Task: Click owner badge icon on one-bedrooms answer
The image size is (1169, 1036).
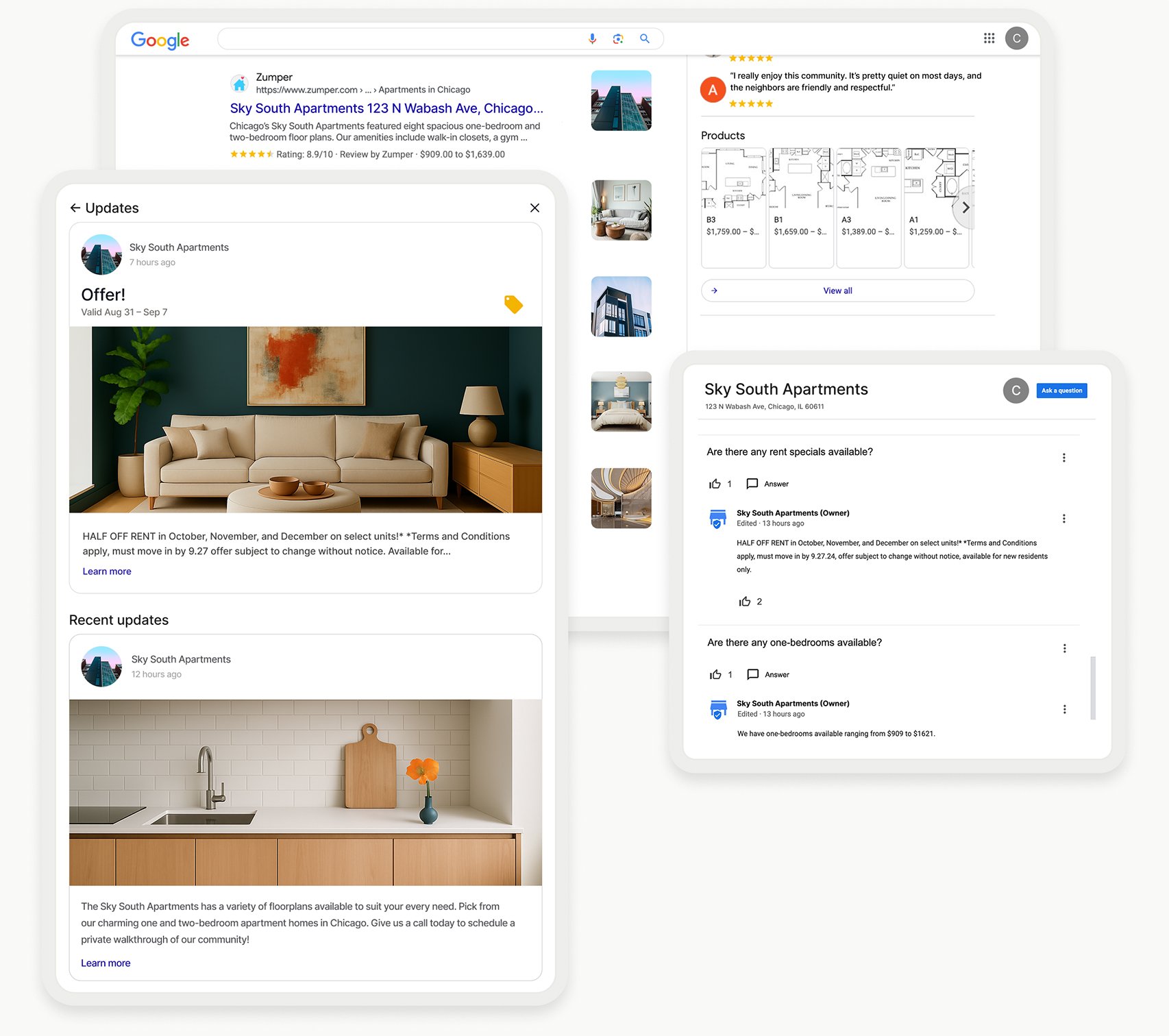Action: [718, 709]
